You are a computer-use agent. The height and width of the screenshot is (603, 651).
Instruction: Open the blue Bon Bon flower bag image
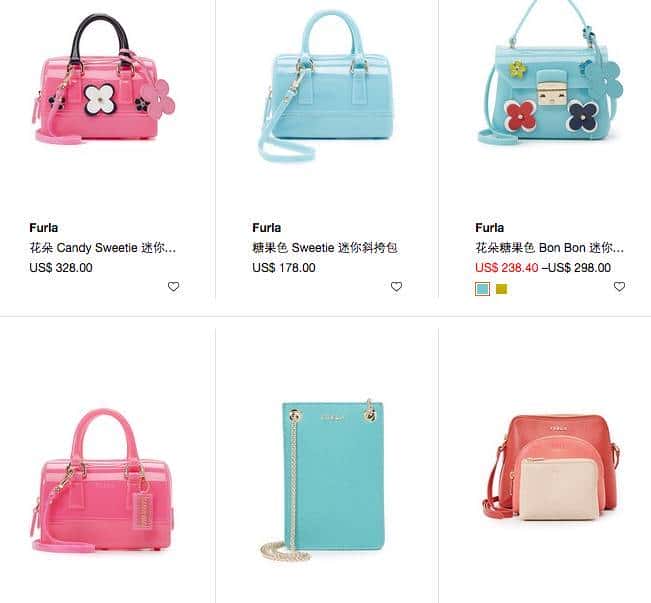pyautogui.click(x=550, y=73)
